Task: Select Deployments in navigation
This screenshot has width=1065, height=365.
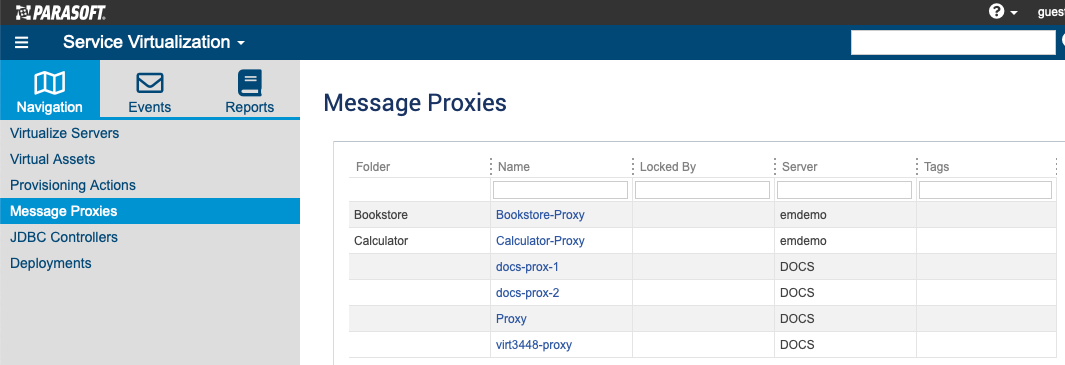Action: 51,263
